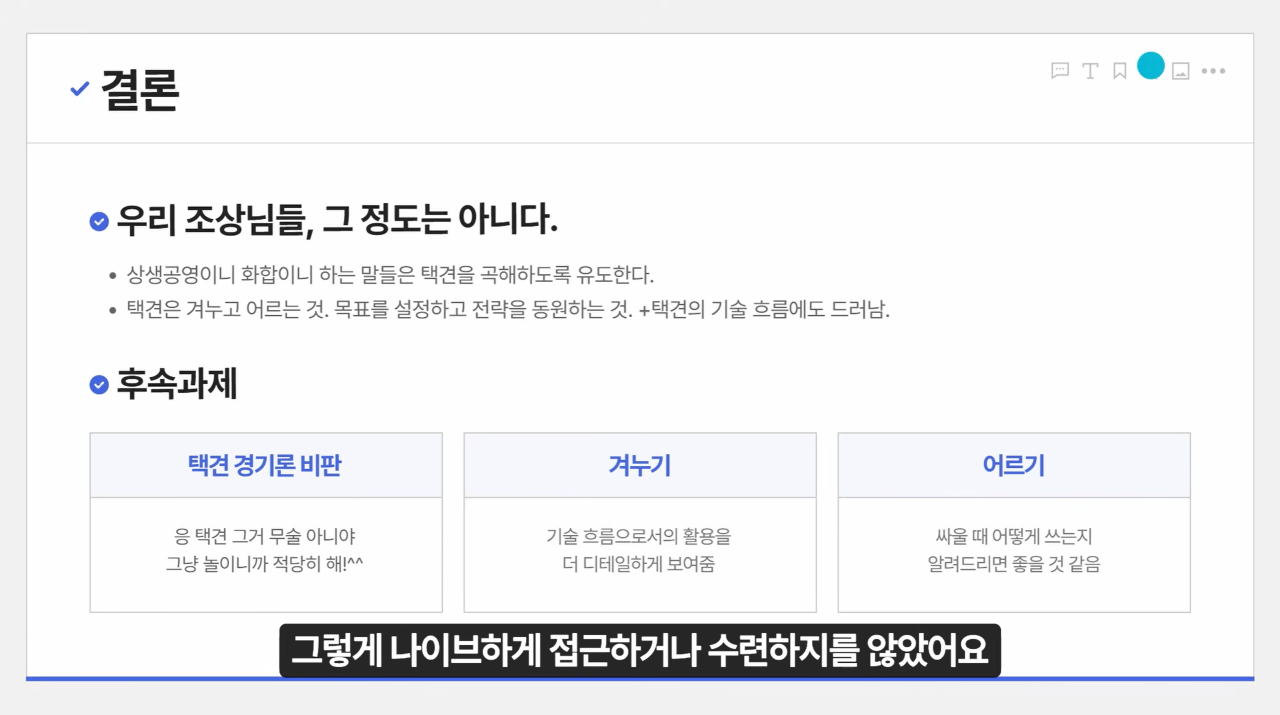
Task: Click check bullet beside 후속과제 heading
Action: click(x=99, y=385)
